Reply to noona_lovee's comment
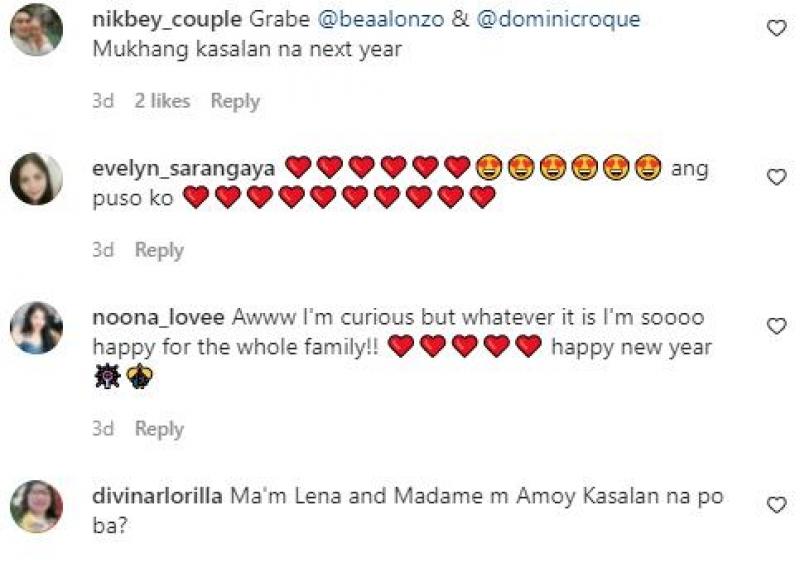 [159, 429]
